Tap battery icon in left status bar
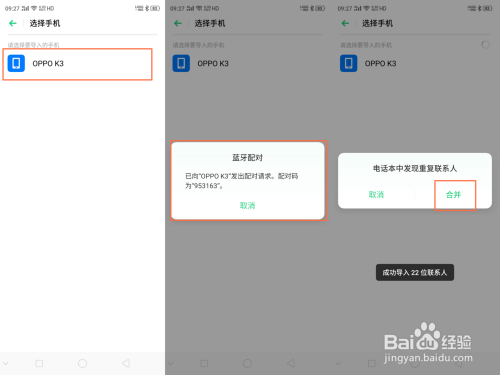 pyautogui.click(x=155, y=8)
